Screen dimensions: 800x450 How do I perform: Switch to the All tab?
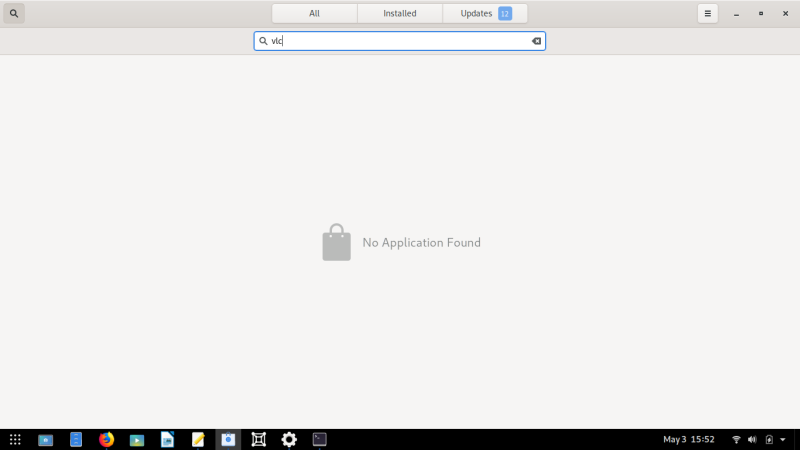click(314, 14)
